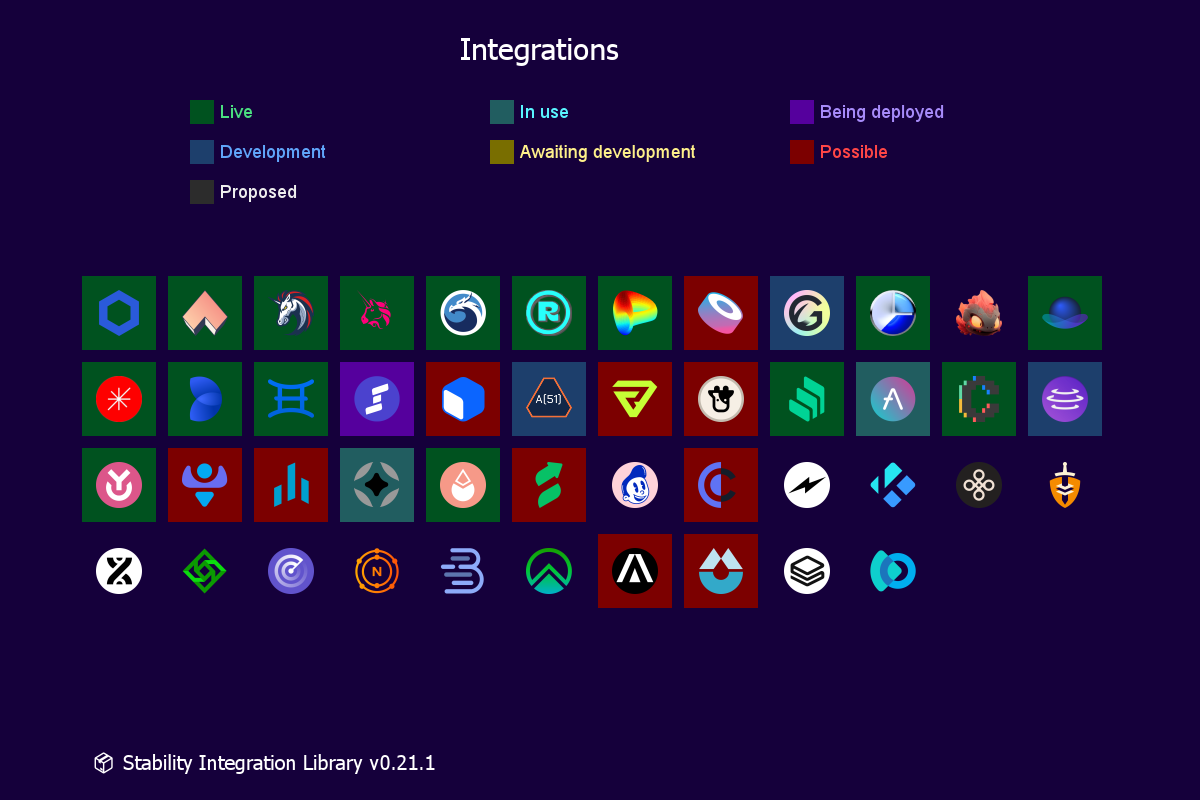
Task: Select the navy Development legend swatch
Action: [202, 152]
